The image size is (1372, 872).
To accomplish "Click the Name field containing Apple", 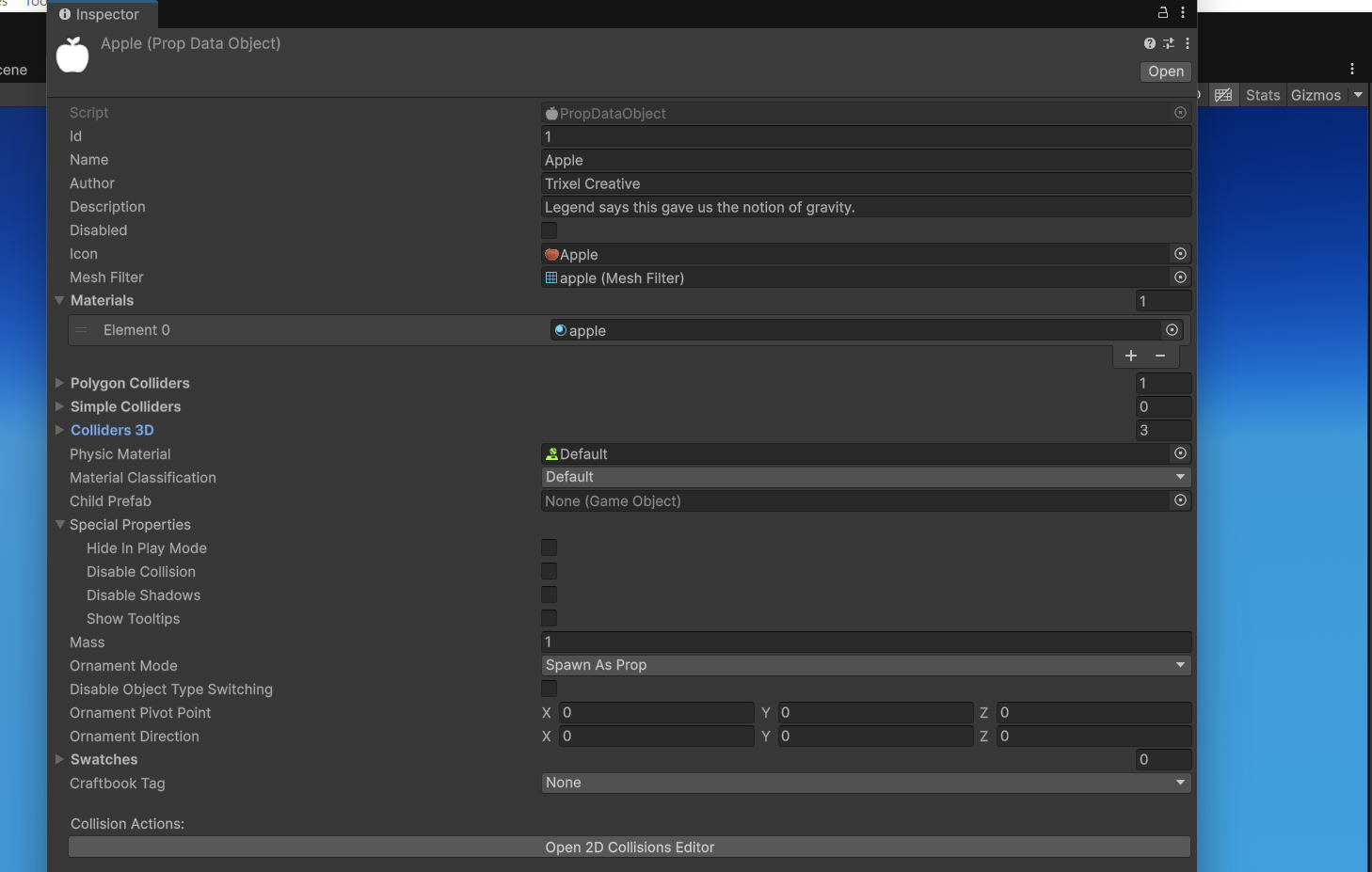I will (867, 160).
